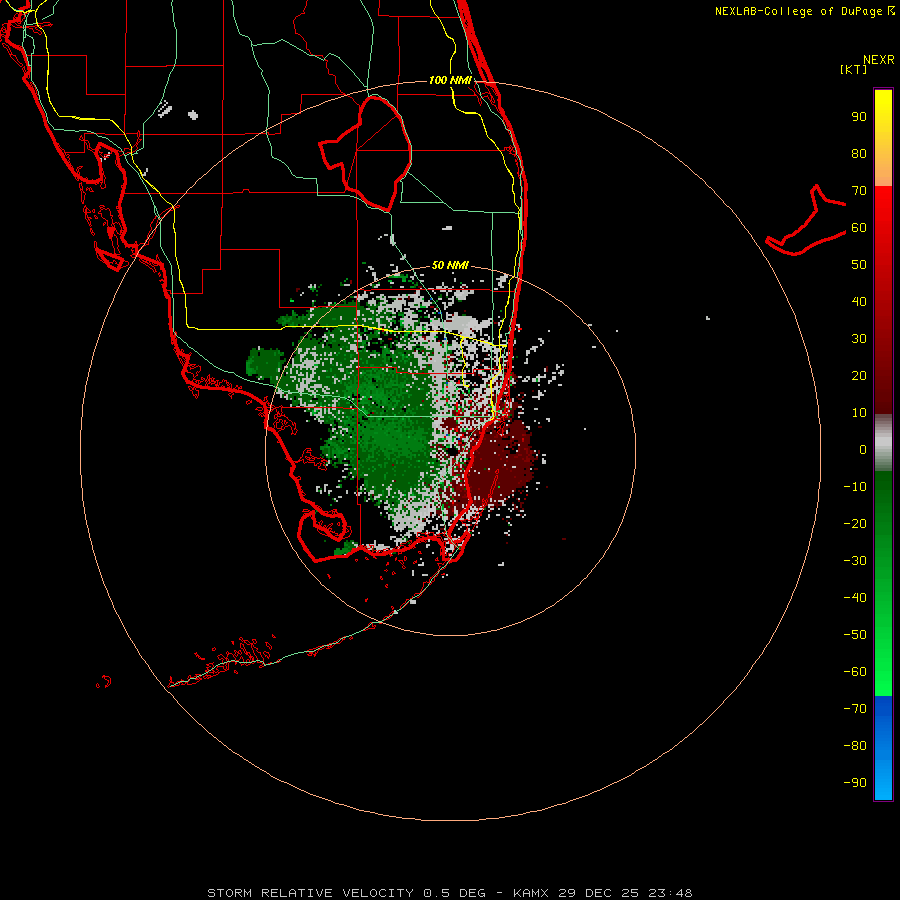Image resolution: width=900 pixels, height=900 pixels.
Task: Click the 20 value on velocity scale
Action: coord(859,376)
